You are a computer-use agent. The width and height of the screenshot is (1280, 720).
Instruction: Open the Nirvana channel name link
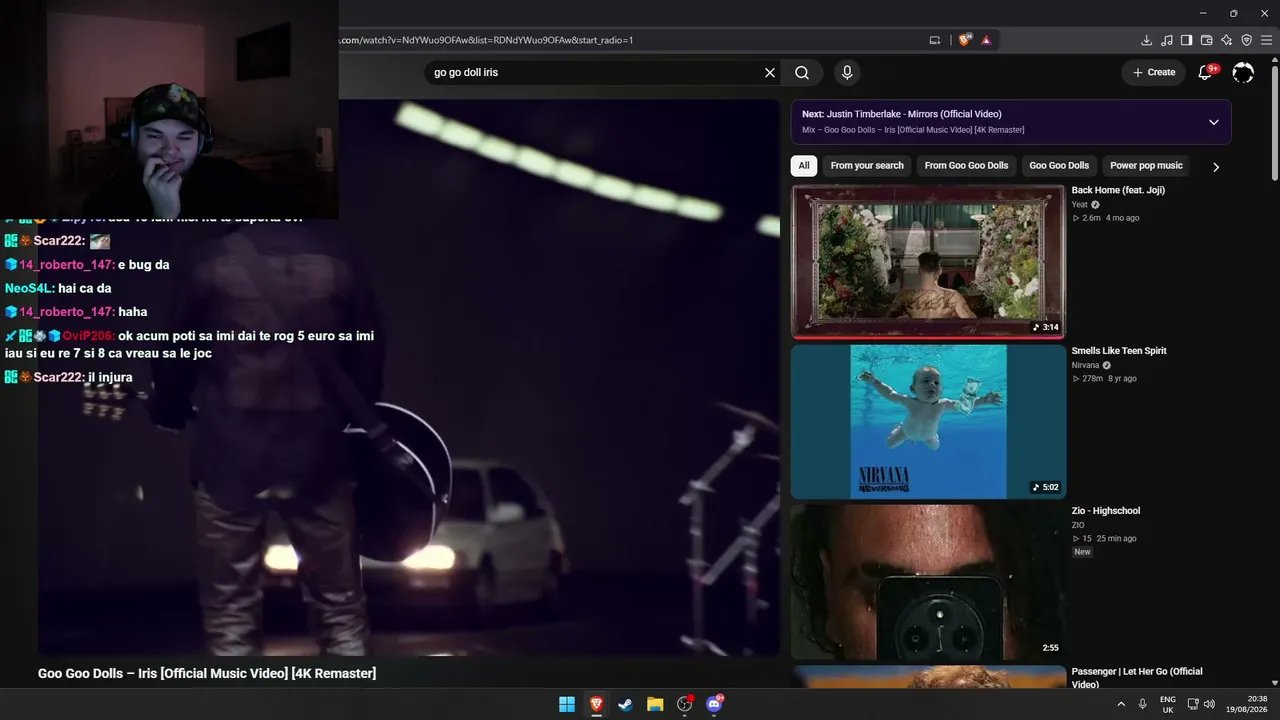coord(1085,365)
